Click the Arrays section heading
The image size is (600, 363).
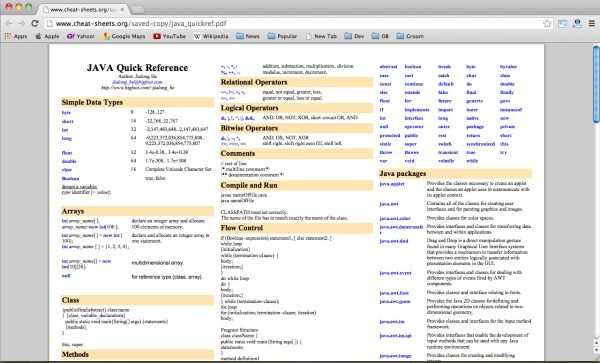(x=73, y=211)
